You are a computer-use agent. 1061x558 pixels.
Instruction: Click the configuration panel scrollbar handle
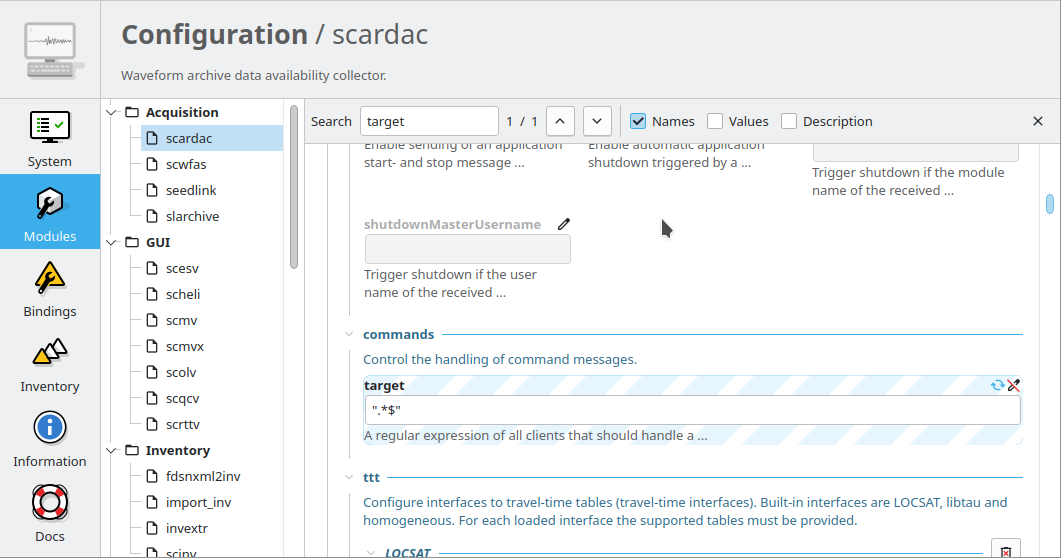tap(1050, 204)
